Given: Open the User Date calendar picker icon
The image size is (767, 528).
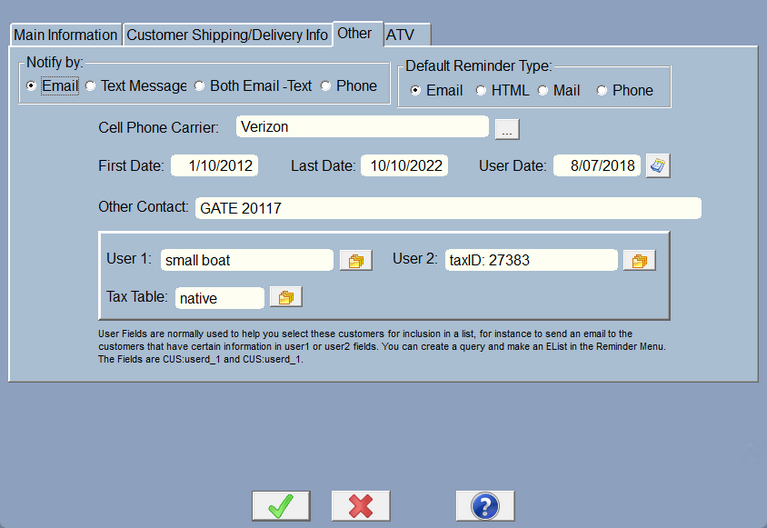Looking at the screenshot, I should [x=658, y=166].
